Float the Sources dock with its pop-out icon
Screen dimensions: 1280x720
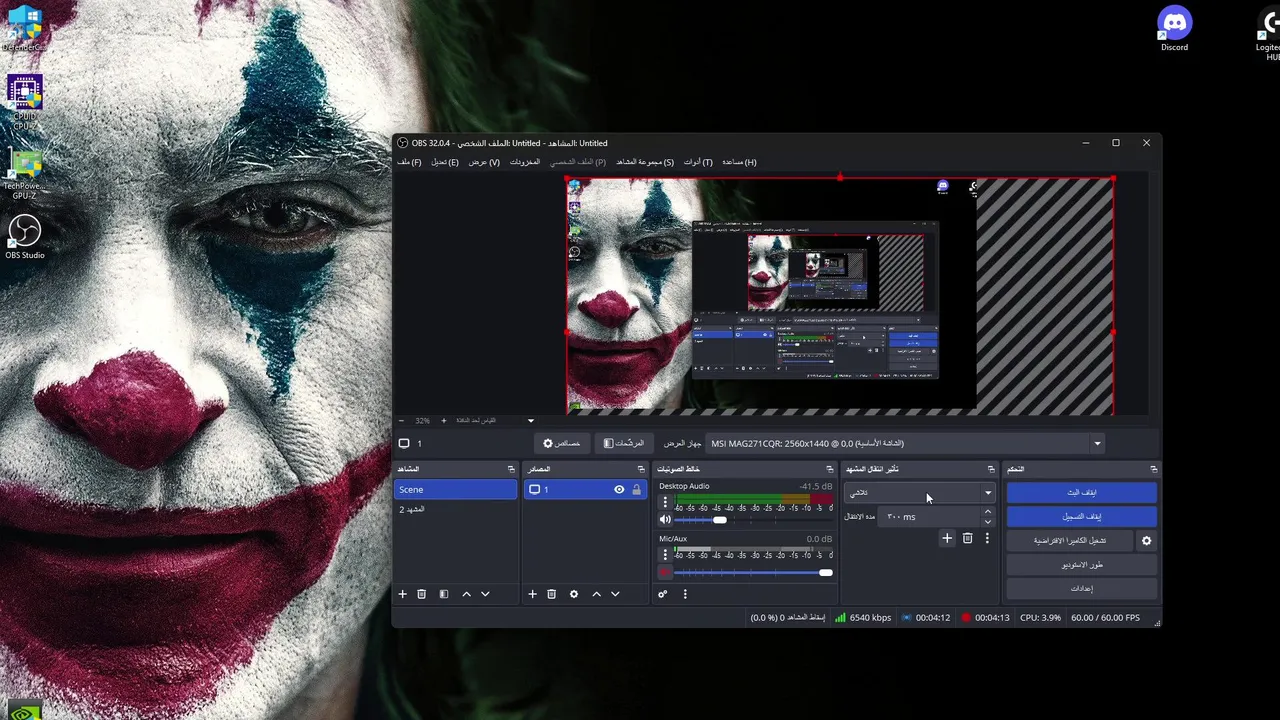click(x=641, y=469)
